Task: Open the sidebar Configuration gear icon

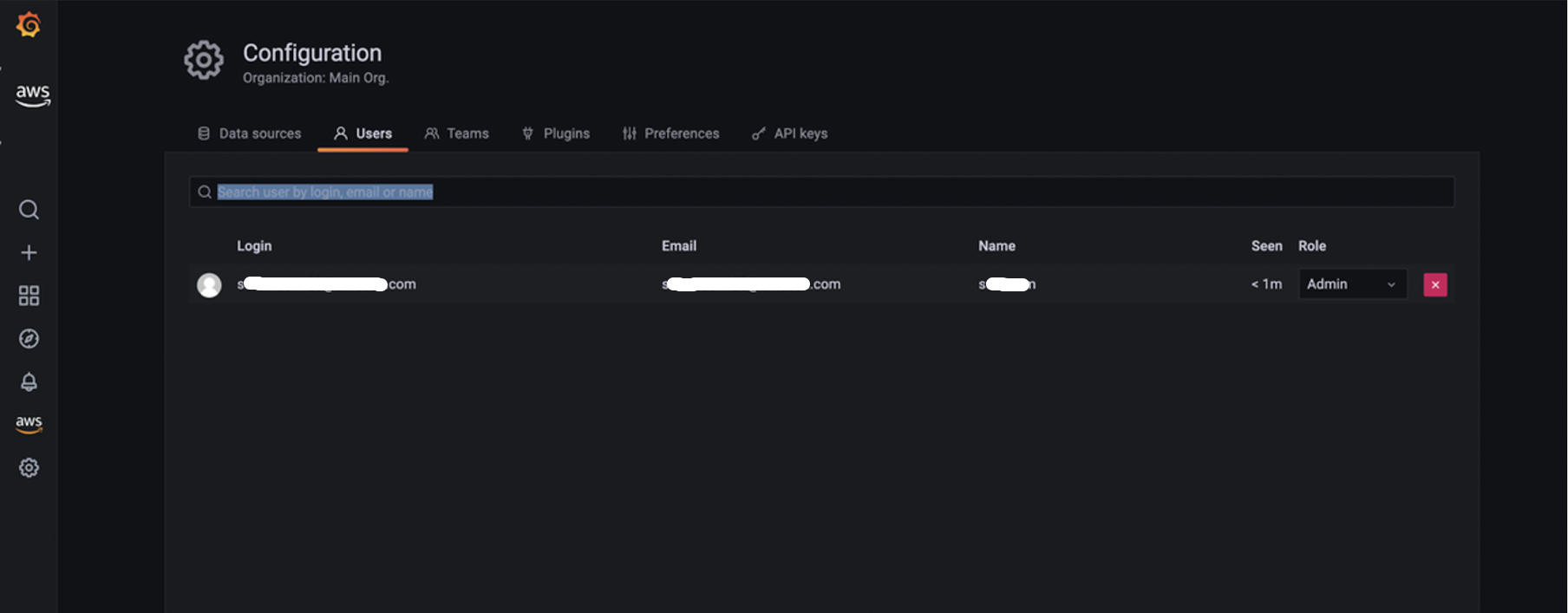Action: coord(29,468)
